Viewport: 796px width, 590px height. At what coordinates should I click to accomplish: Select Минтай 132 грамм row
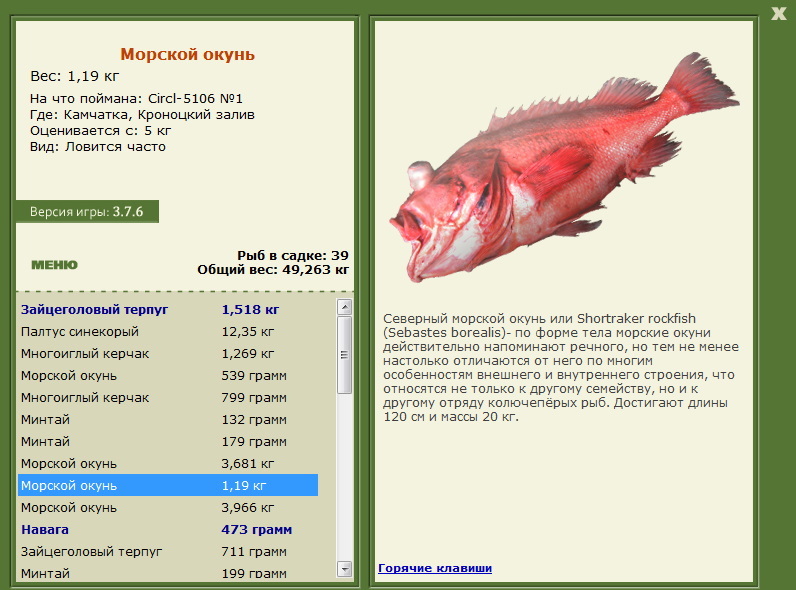pyautogui.click(x=168, y=419)
